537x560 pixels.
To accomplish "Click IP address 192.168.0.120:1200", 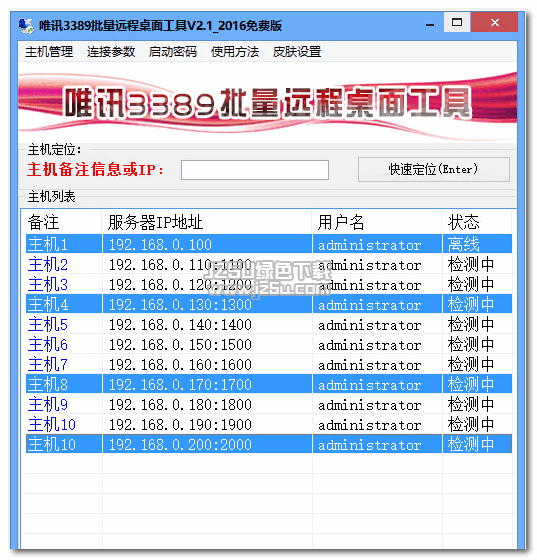I will [180, 285].
